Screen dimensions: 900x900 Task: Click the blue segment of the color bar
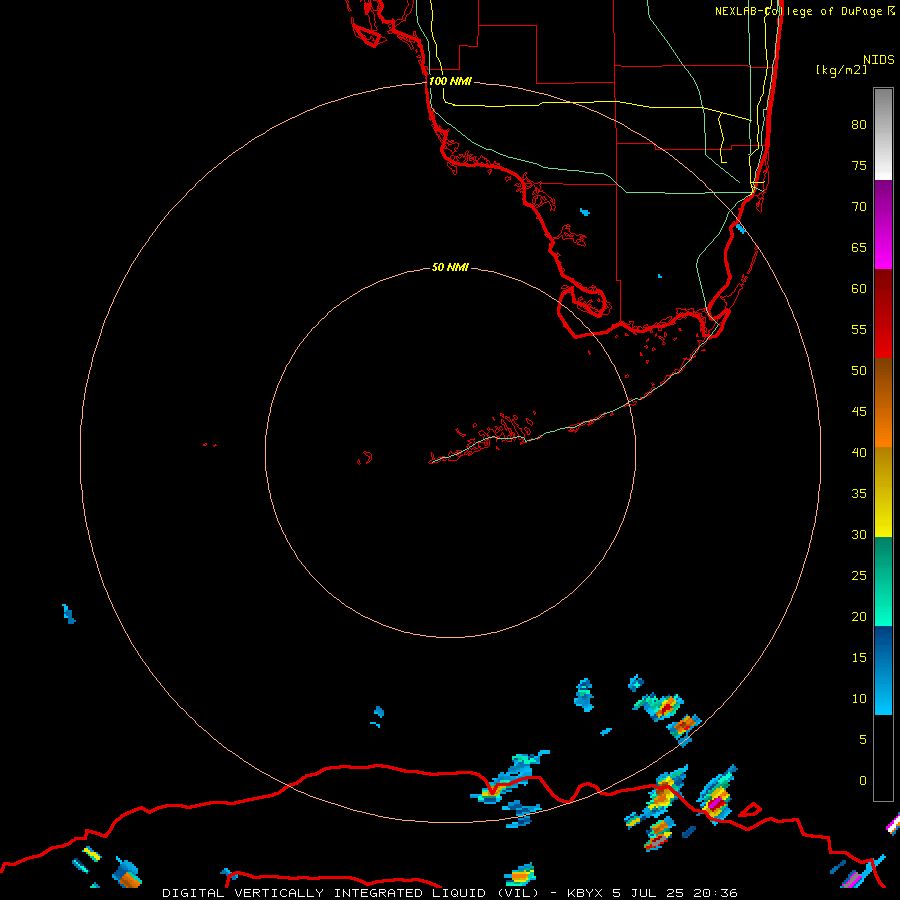tap(883, 670)
